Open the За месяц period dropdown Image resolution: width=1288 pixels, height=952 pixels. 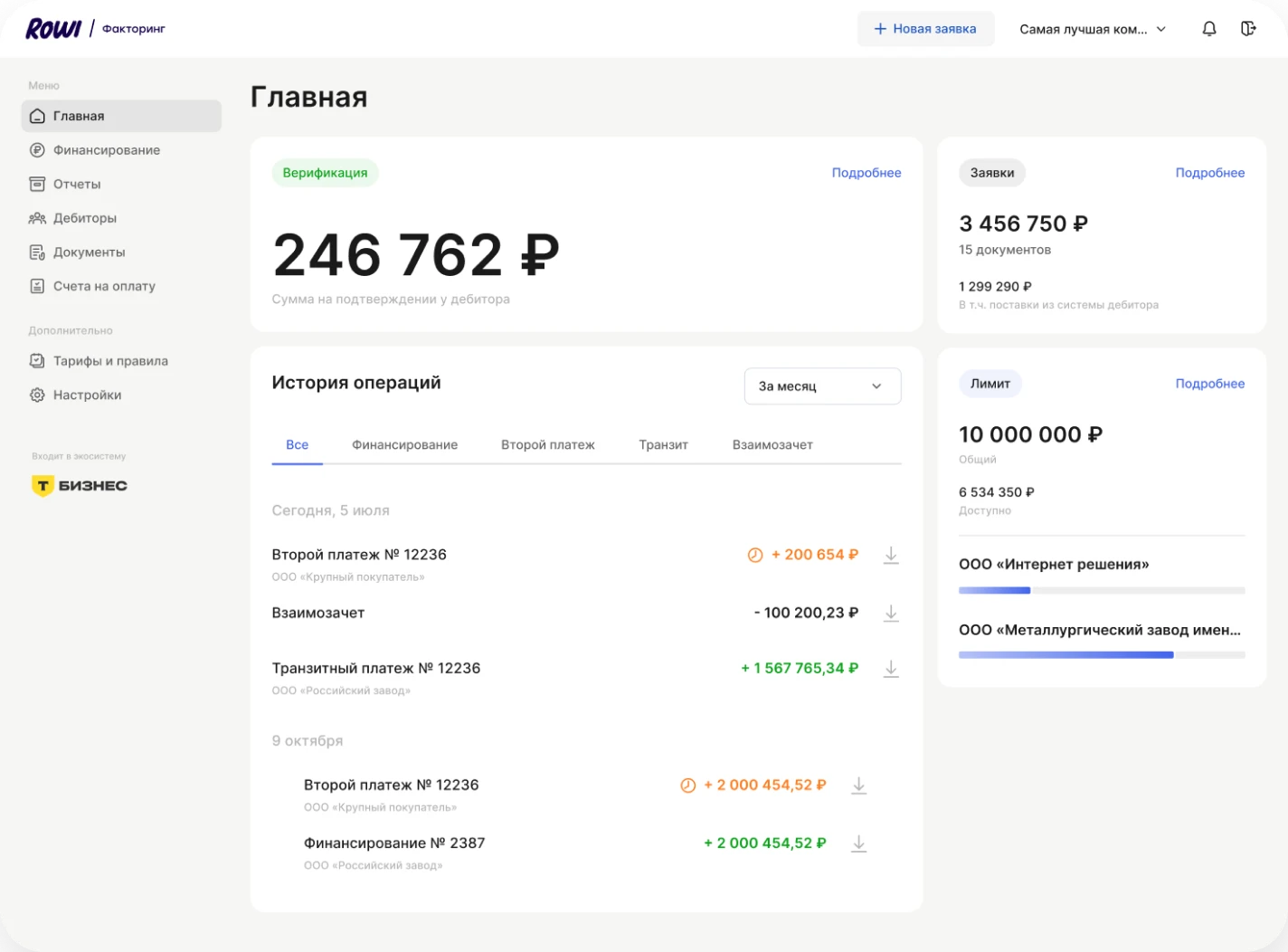point(821,386)
